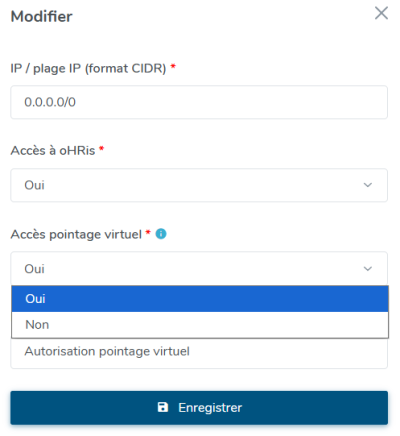Click the chevron arrow of Accès pointage virtuel
400x436 pixels.
(368, 269)
